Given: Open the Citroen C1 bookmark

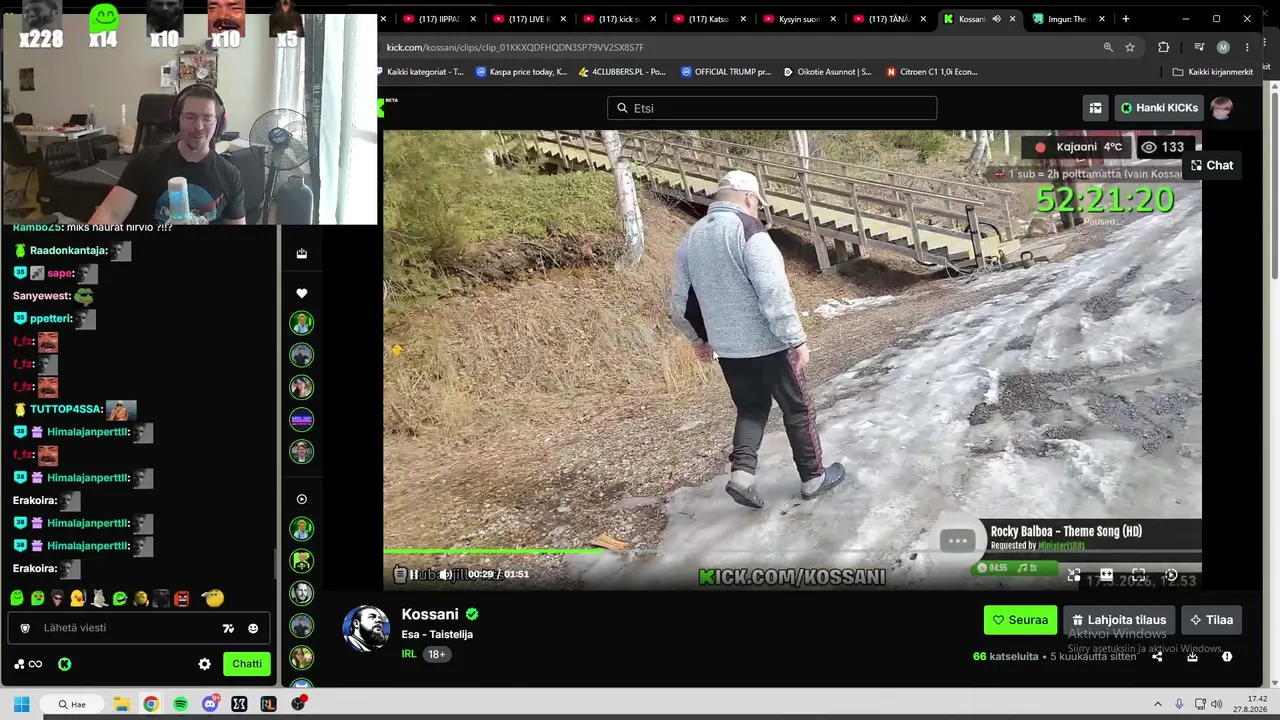Looking at the screenshot, I should (x=931, y=72).
